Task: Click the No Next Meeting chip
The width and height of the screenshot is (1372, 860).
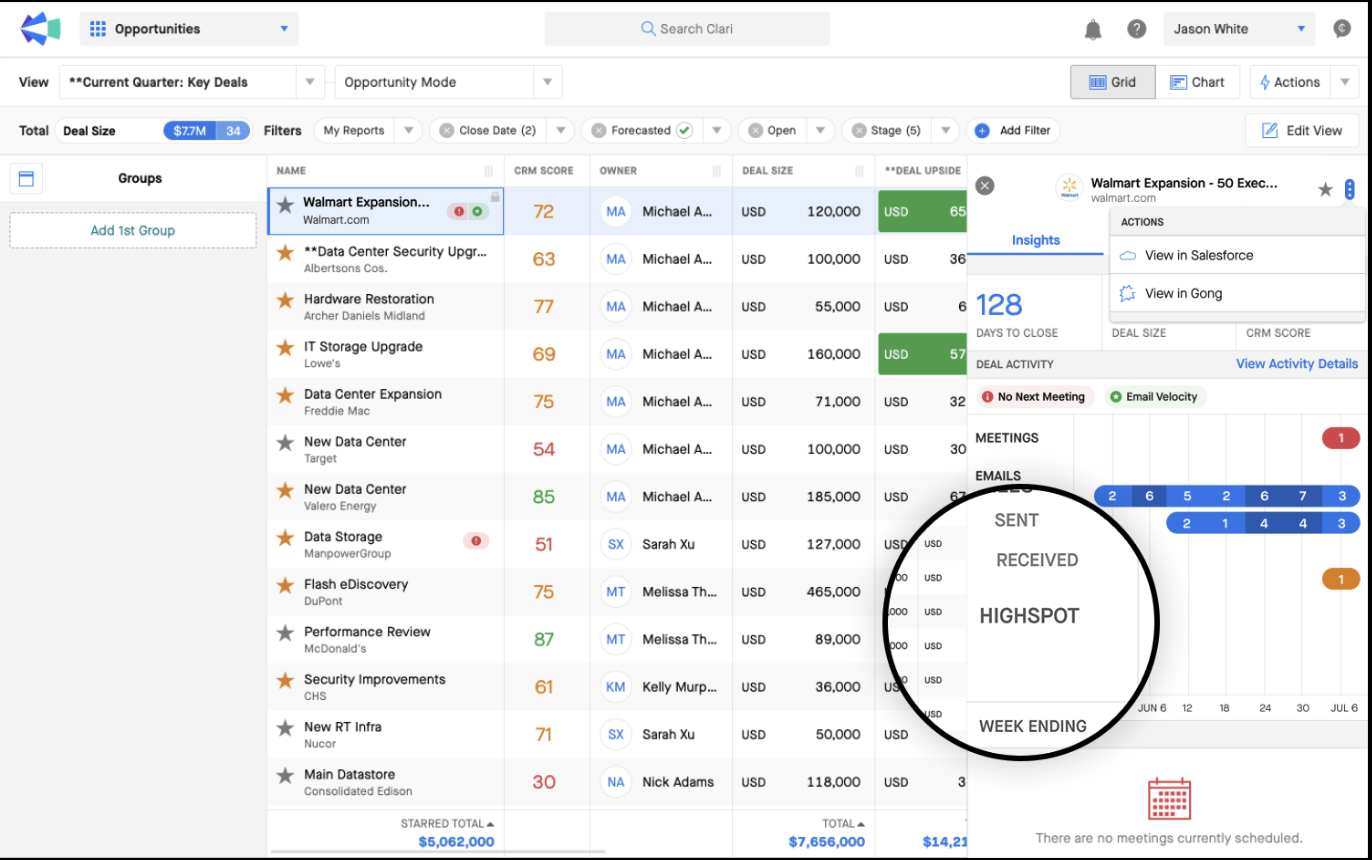Action: [1035, 397]
